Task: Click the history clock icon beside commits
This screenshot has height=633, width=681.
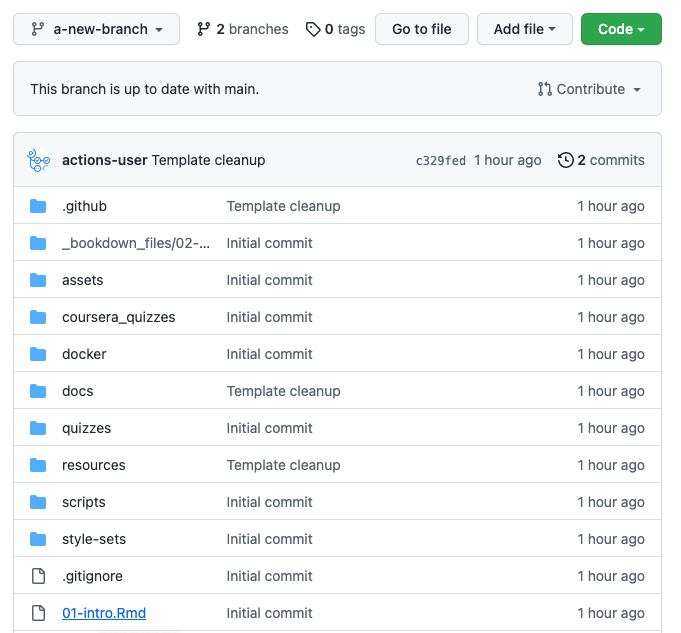Action: [565, 160]
